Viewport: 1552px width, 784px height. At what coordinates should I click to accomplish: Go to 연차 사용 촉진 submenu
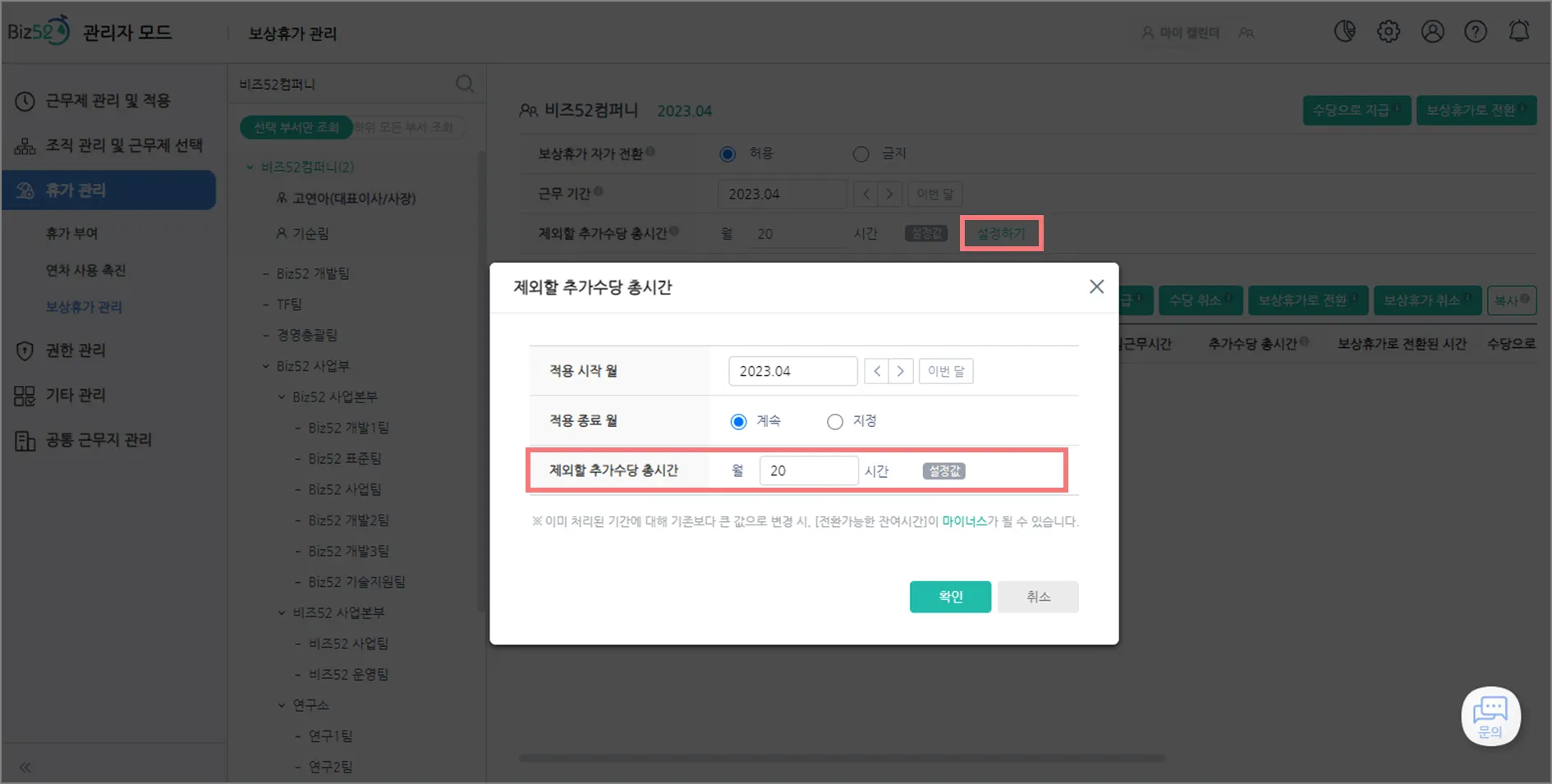point(85,270)
